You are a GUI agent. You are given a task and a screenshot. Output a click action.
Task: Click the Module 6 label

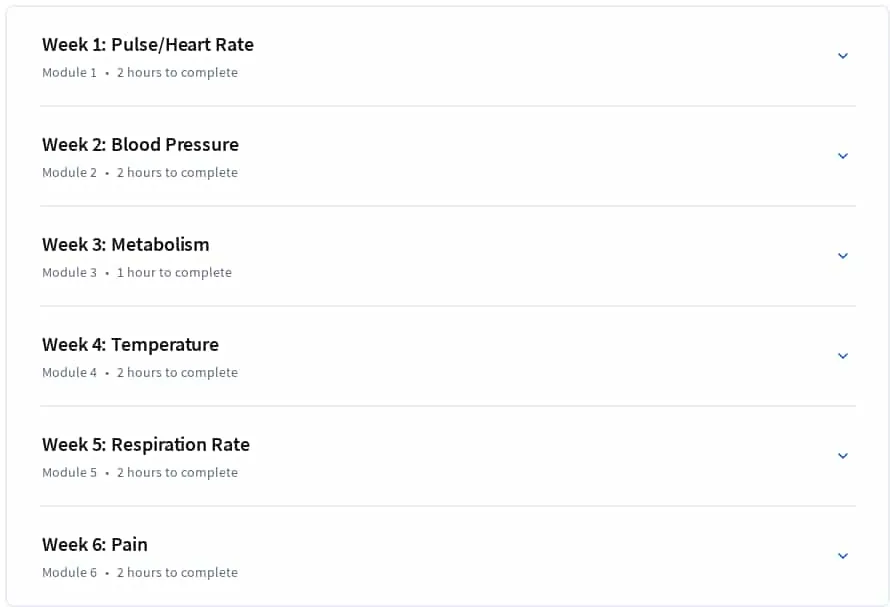click(x=69, y=572)
